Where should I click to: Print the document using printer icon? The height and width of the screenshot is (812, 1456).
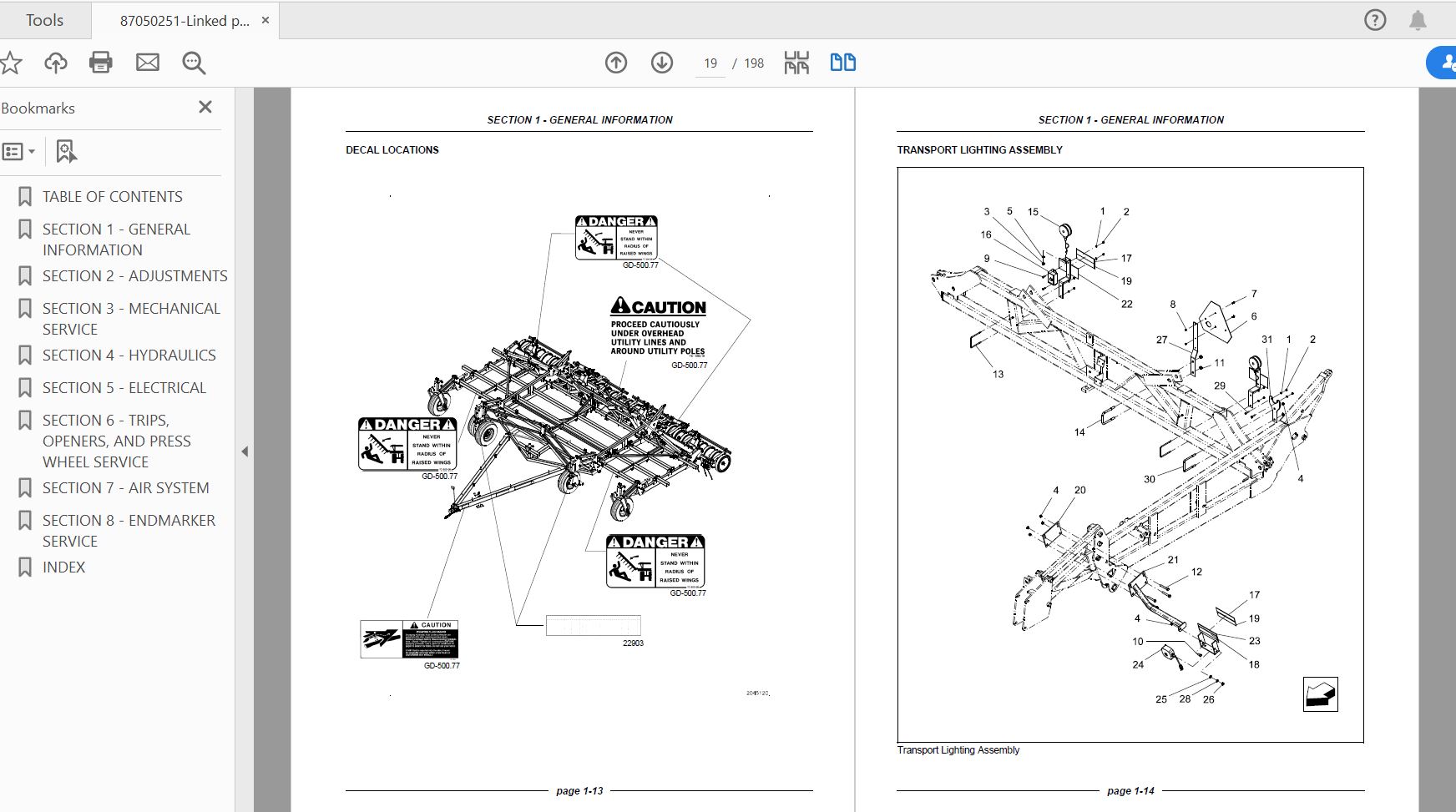[101, 63]
